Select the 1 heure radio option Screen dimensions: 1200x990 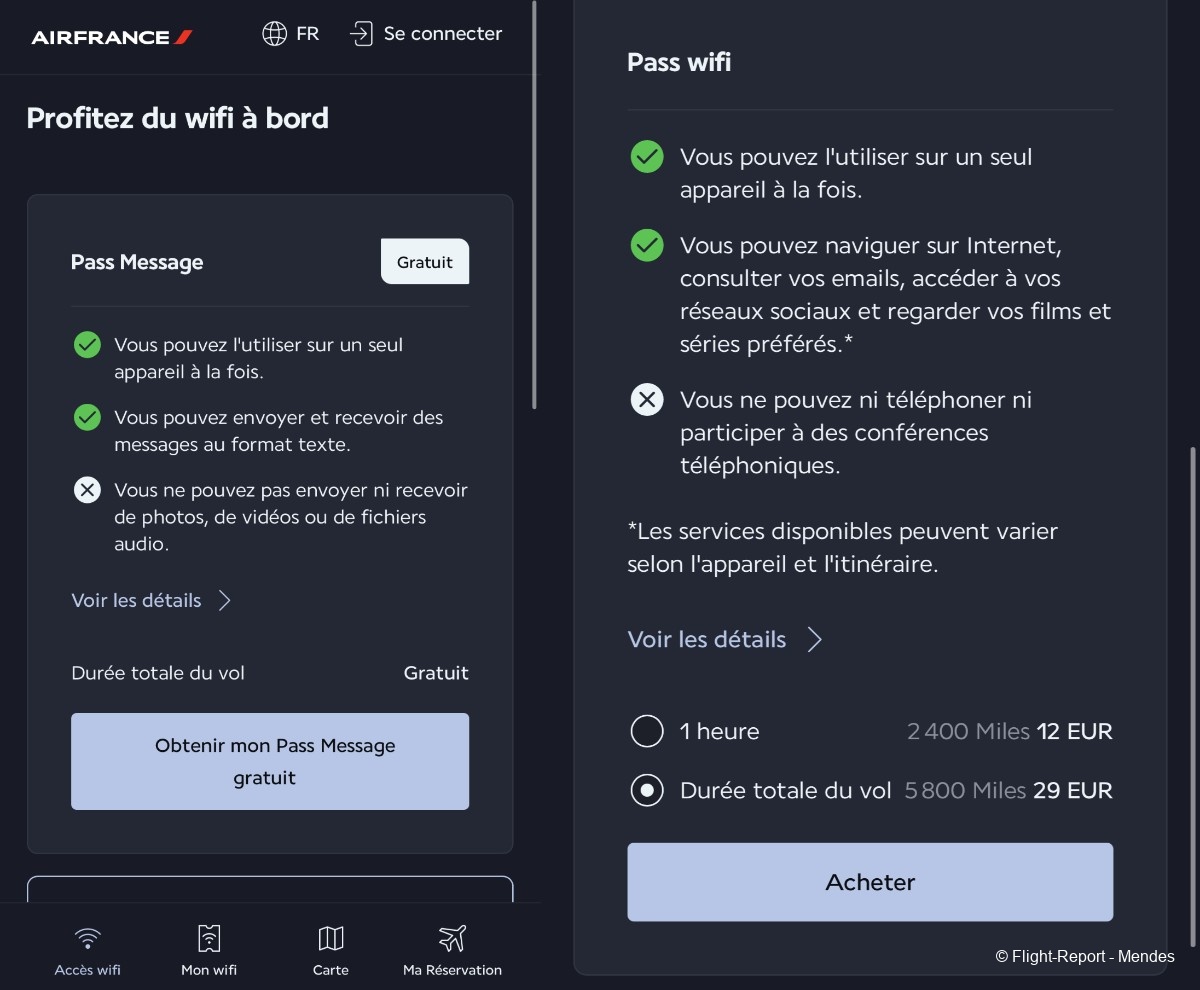click(647, 731)
